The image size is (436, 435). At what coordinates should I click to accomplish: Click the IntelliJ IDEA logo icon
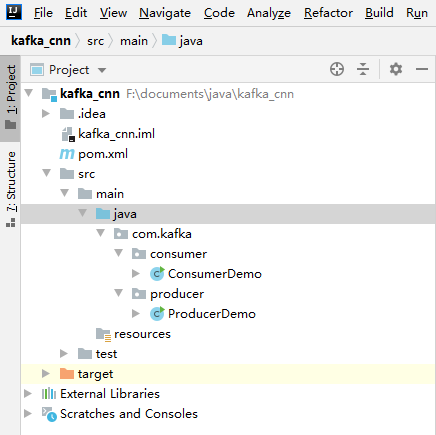(14, 12)
